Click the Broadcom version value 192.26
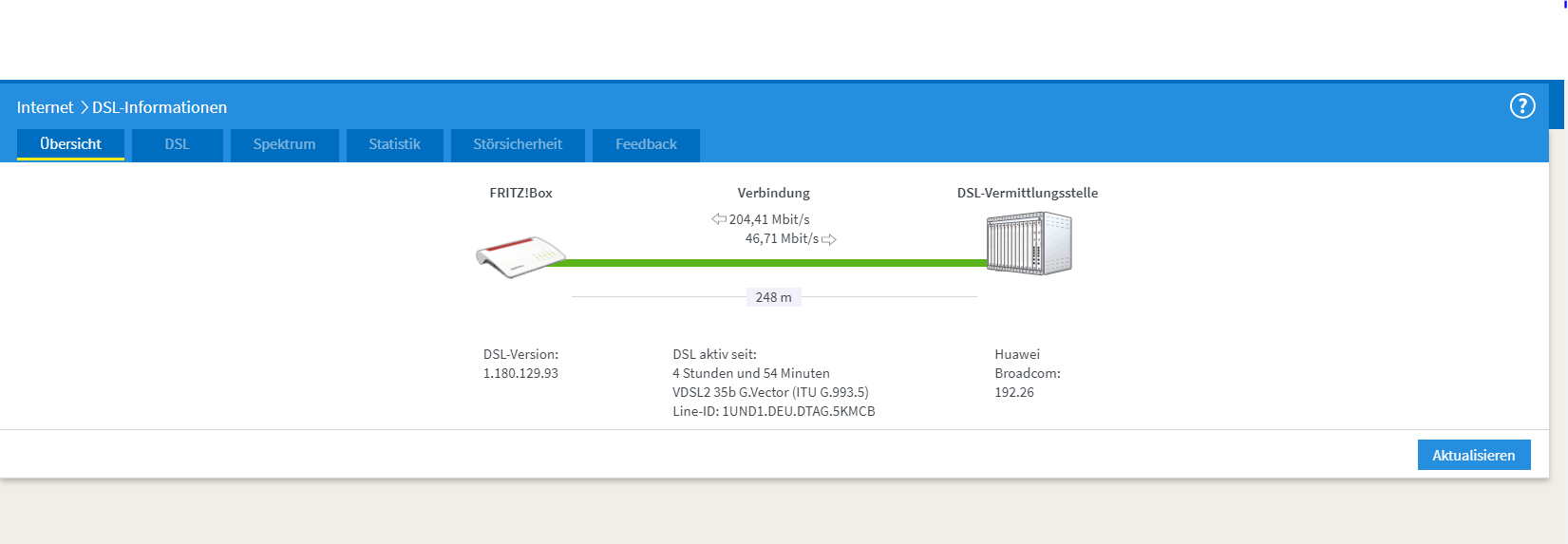This screenshot has width=1568, height=544. click(1014, 392)
